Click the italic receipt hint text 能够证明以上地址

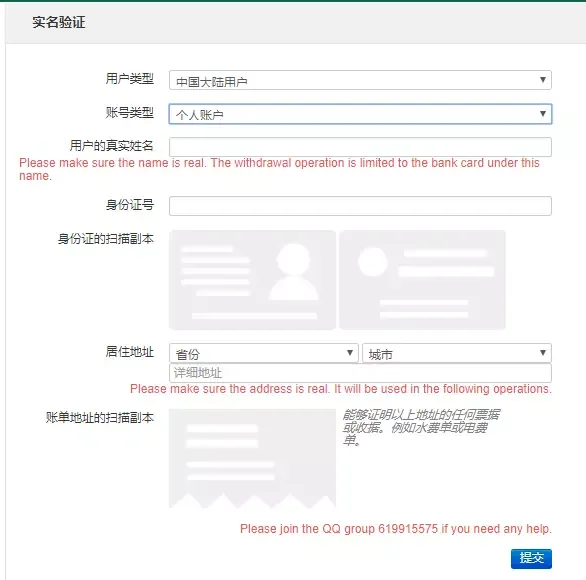click(x=421, y=428)
